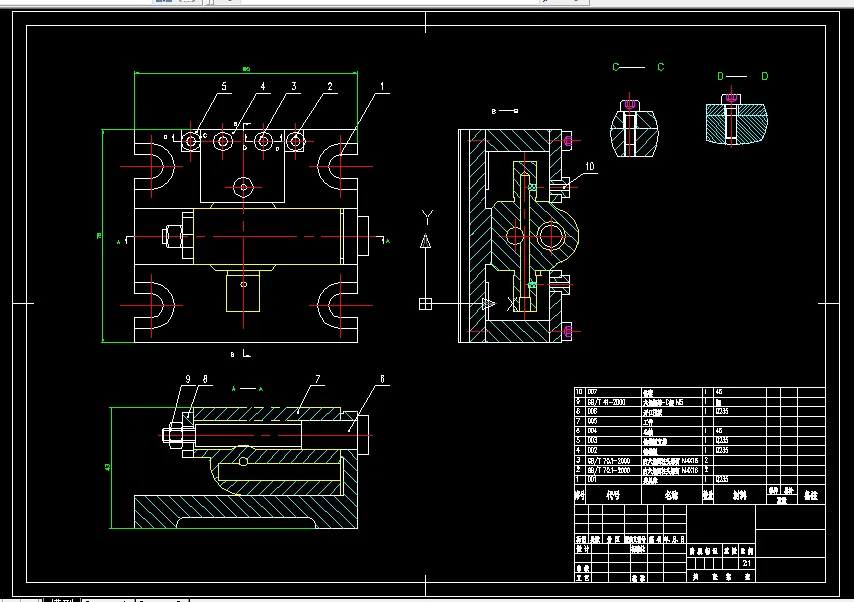
Task: Select part callout number 6
Action: click(382, 379)
